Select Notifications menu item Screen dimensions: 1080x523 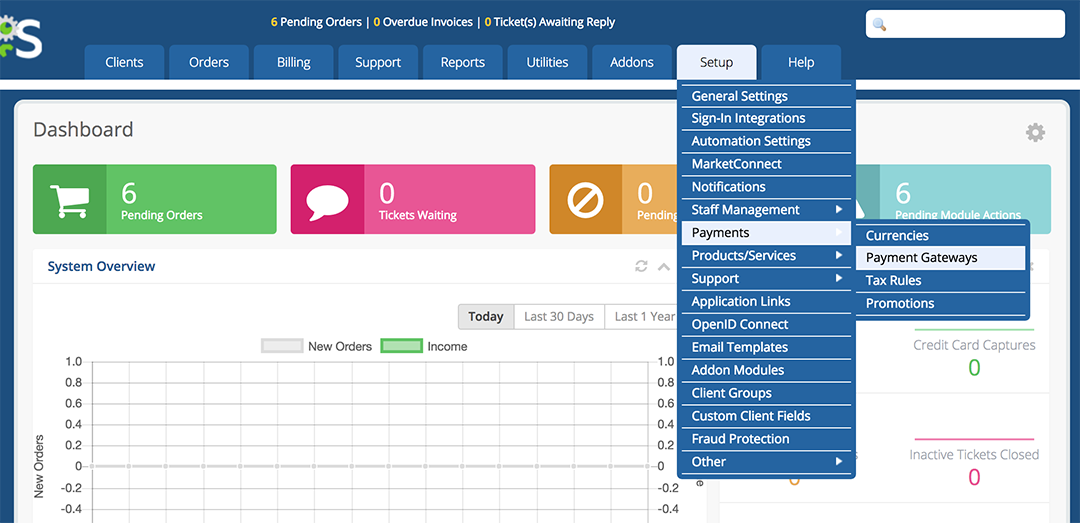766,187
